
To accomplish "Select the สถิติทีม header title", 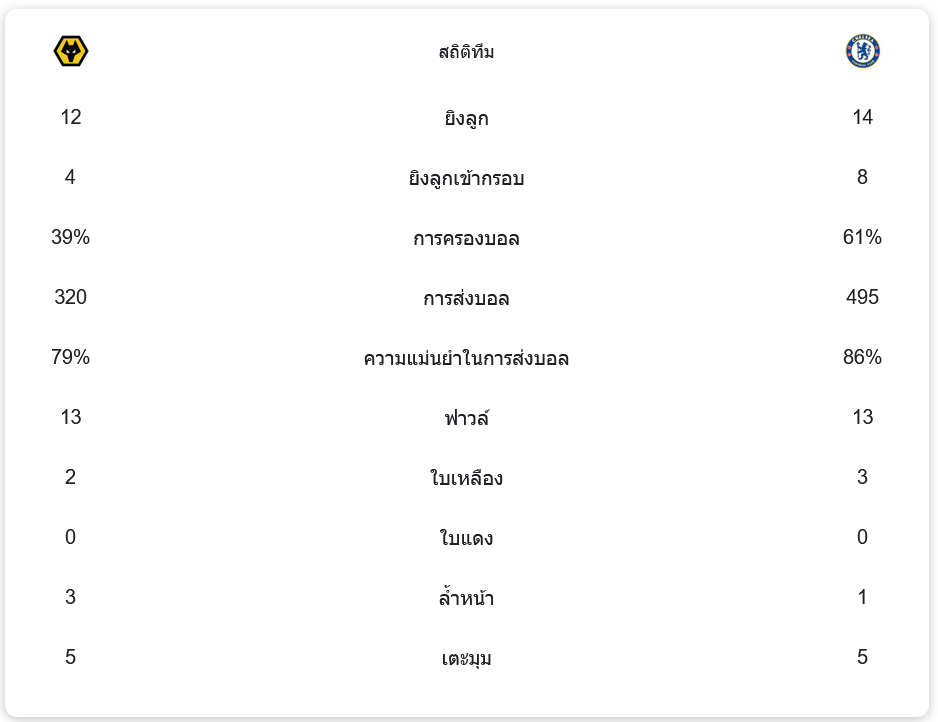I will (466, 52).
